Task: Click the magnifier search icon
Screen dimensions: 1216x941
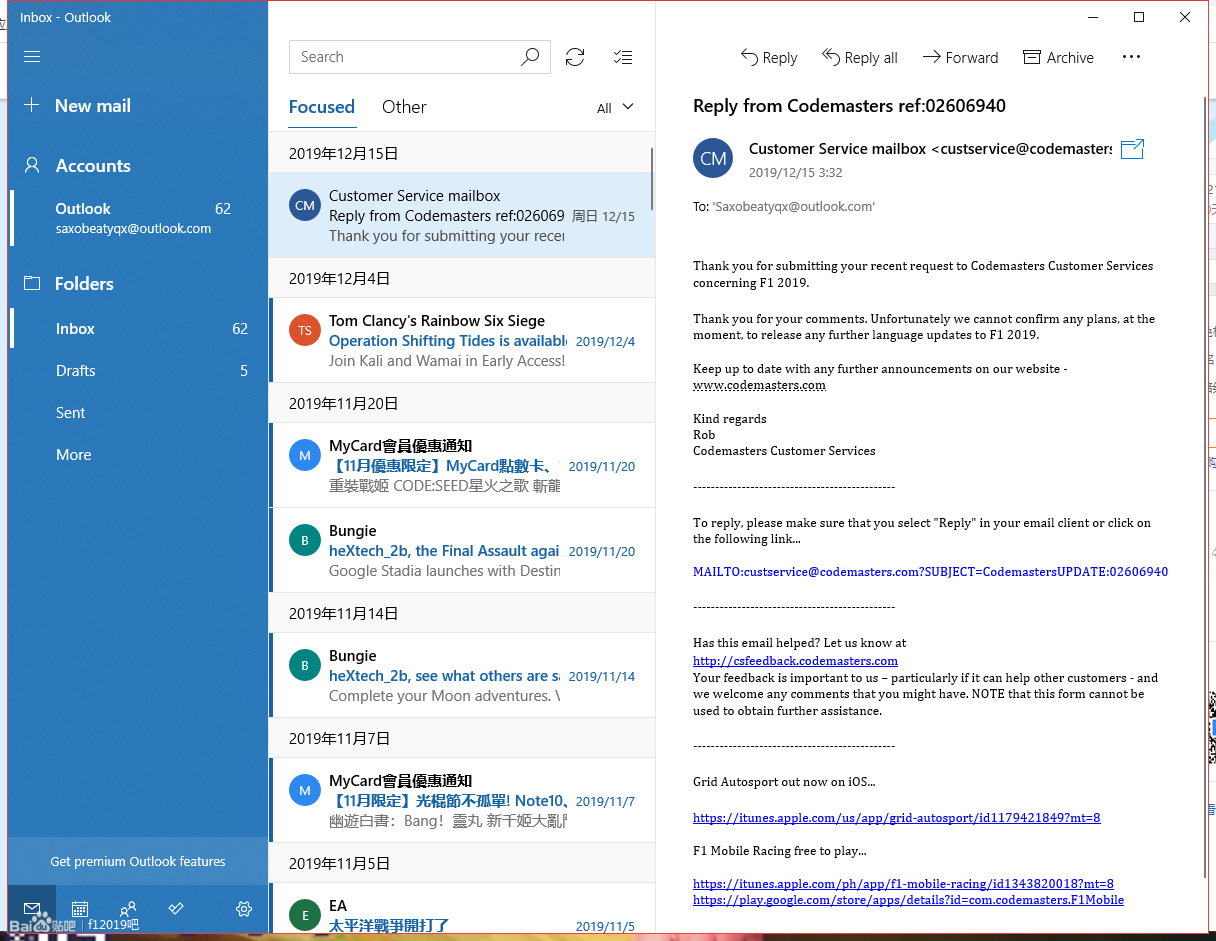Action: [530, 57]
